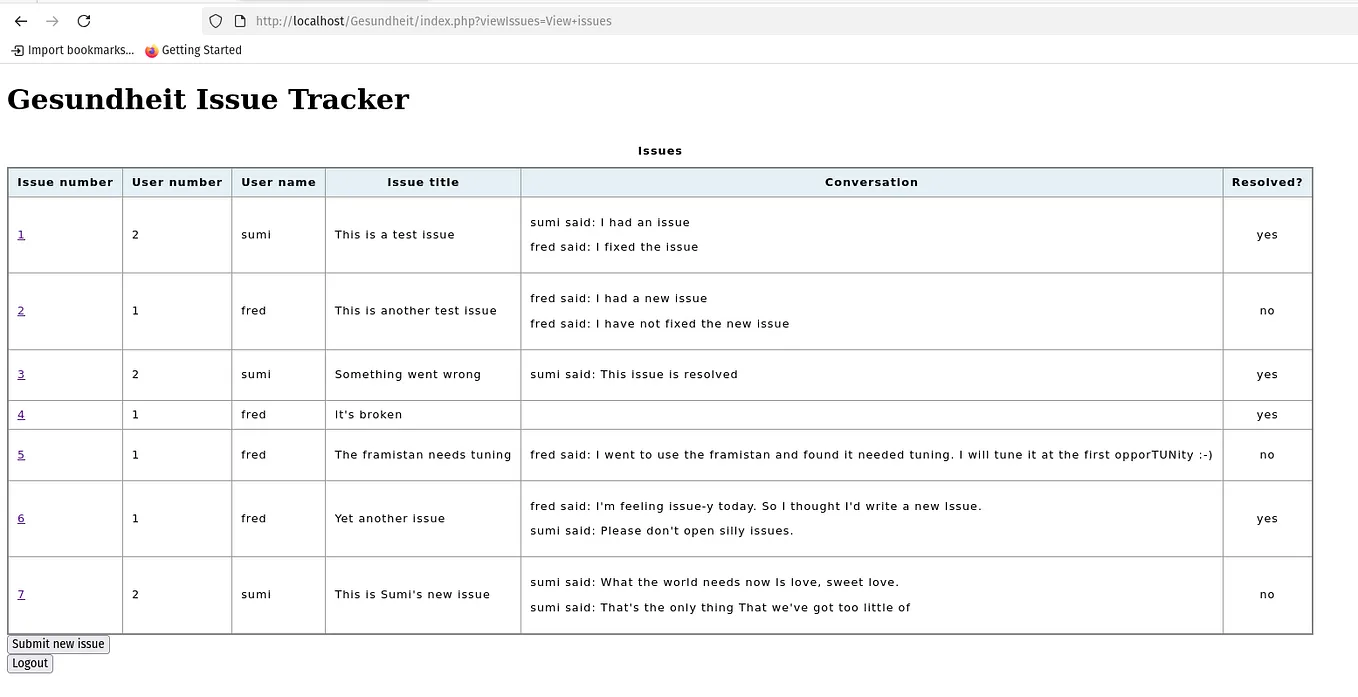This screenshot has width=1358, height=697.
Task: Open issue 6 titled Yet another issue
Action: click(21, 518)
